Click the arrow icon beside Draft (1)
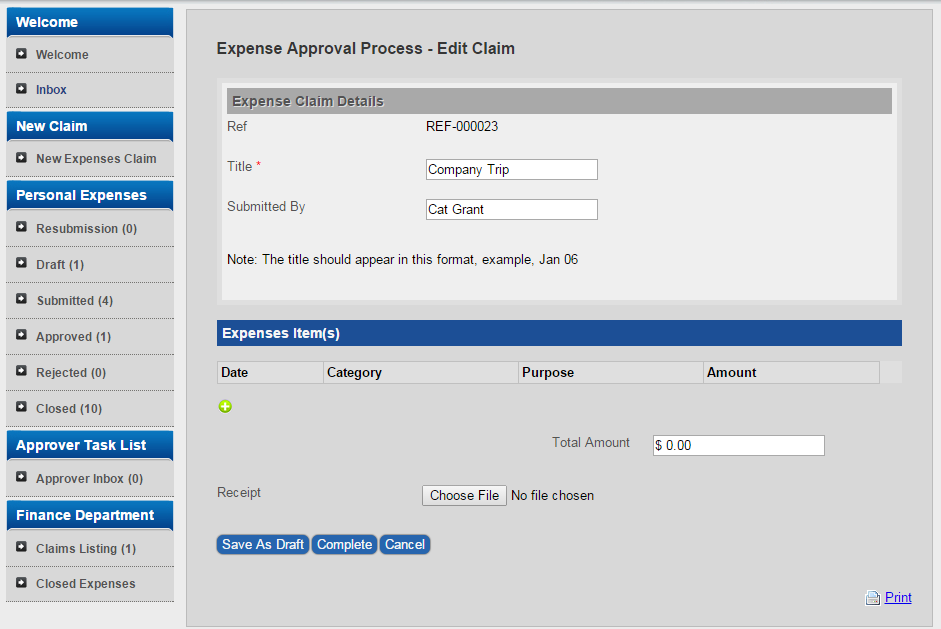The image size is (941, 629). point(22,262)
